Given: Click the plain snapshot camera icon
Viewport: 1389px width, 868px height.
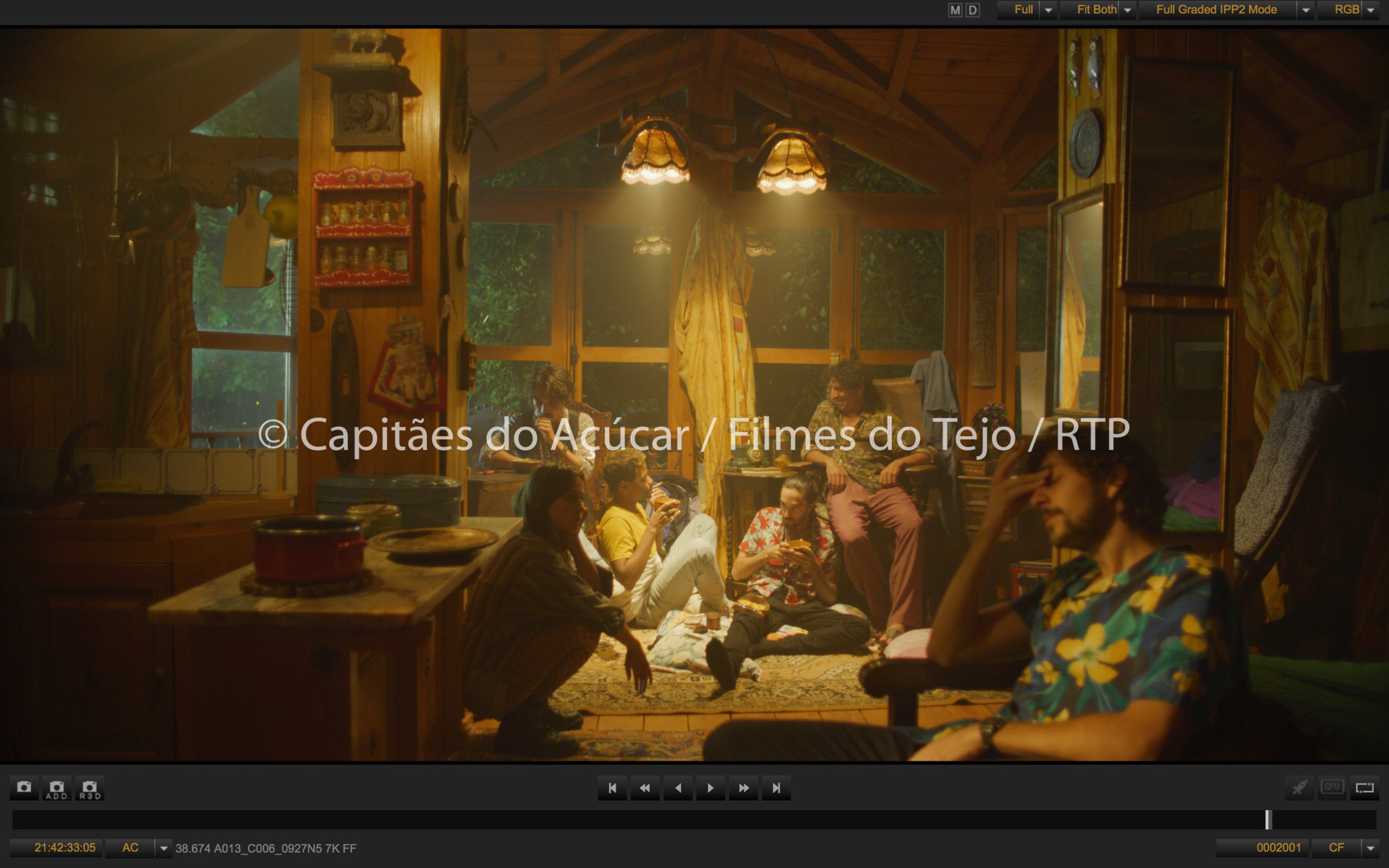Looking at the screenshot, I should pos(24,788).
